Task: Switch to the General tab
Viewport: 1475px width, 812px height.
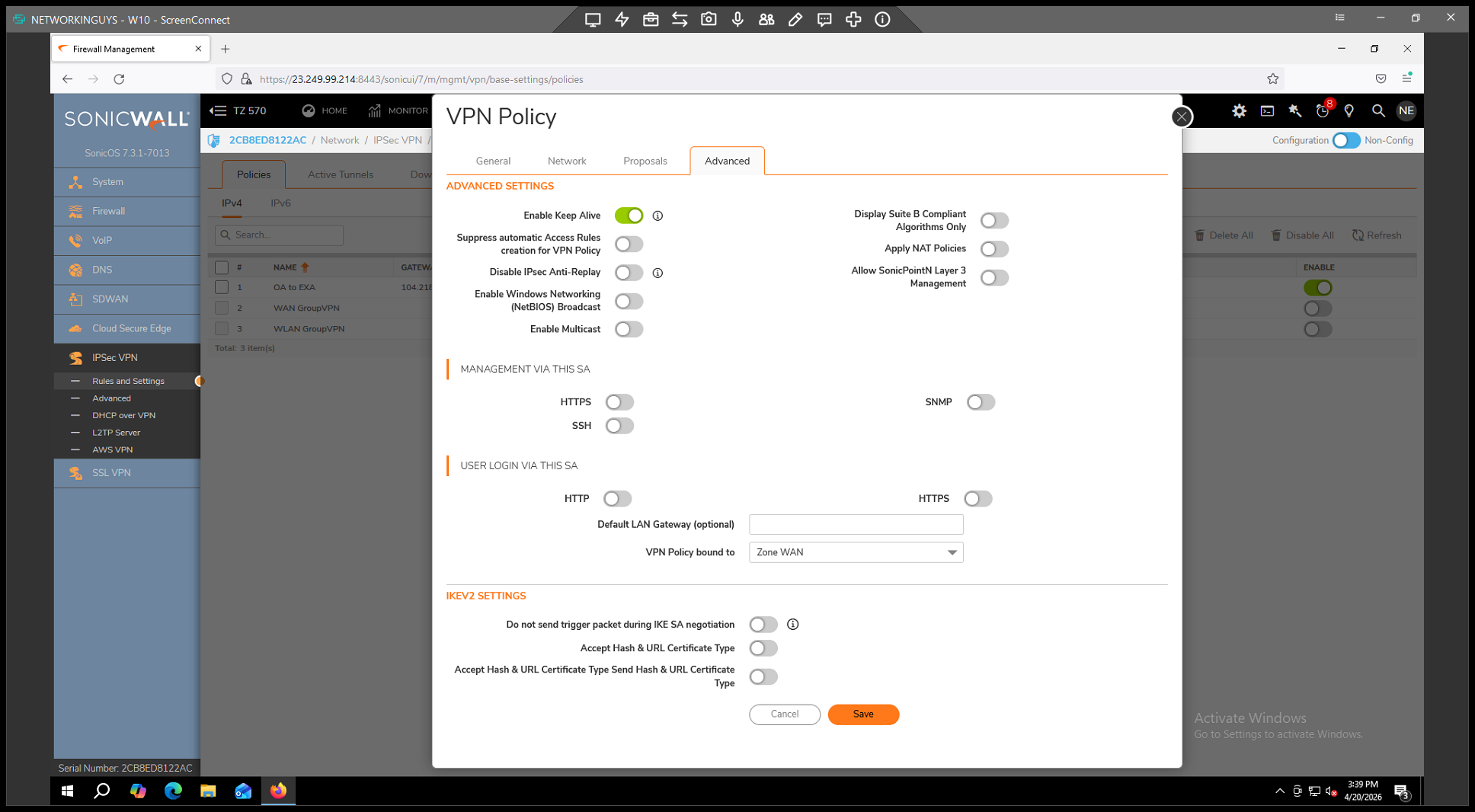Action: click(x=493, y=161)
